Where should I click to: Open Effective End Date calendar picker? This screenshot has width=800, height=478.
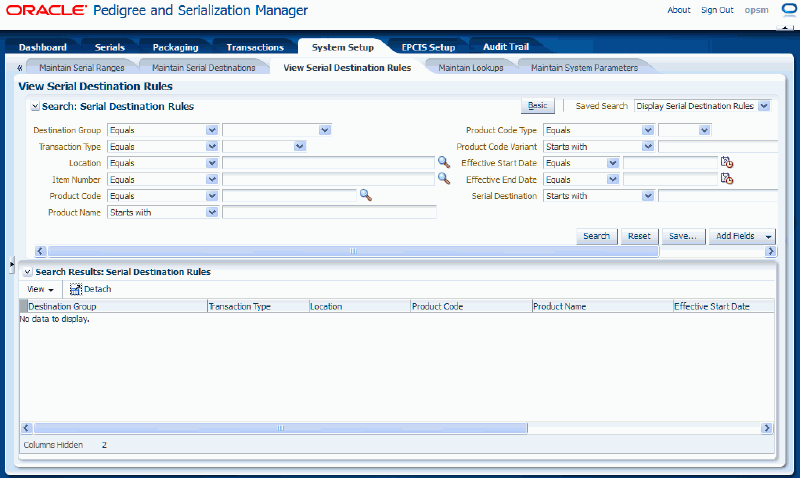727,179
